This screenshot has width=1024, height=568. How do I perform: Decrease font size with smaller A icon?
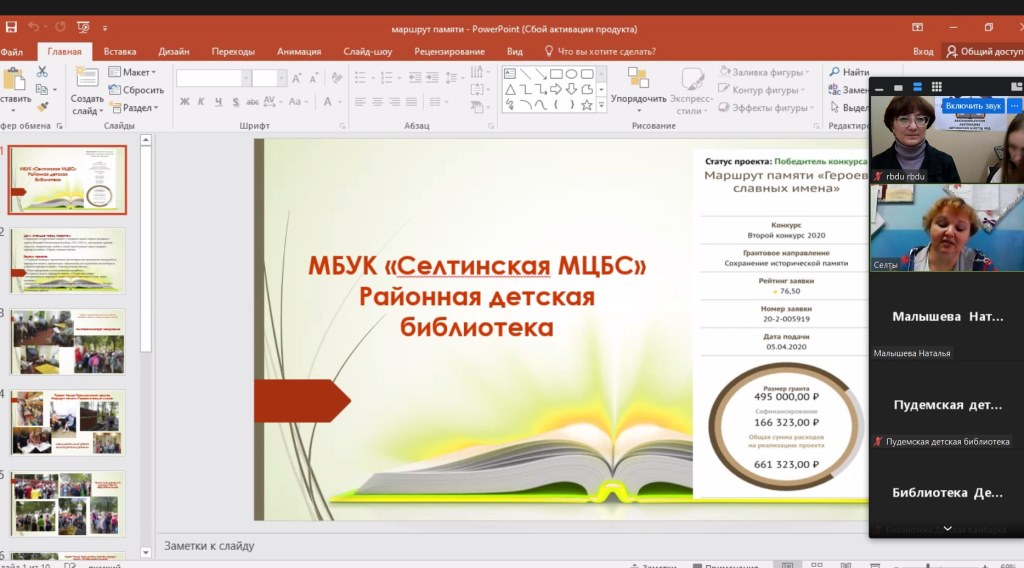(x=313, y=78)
